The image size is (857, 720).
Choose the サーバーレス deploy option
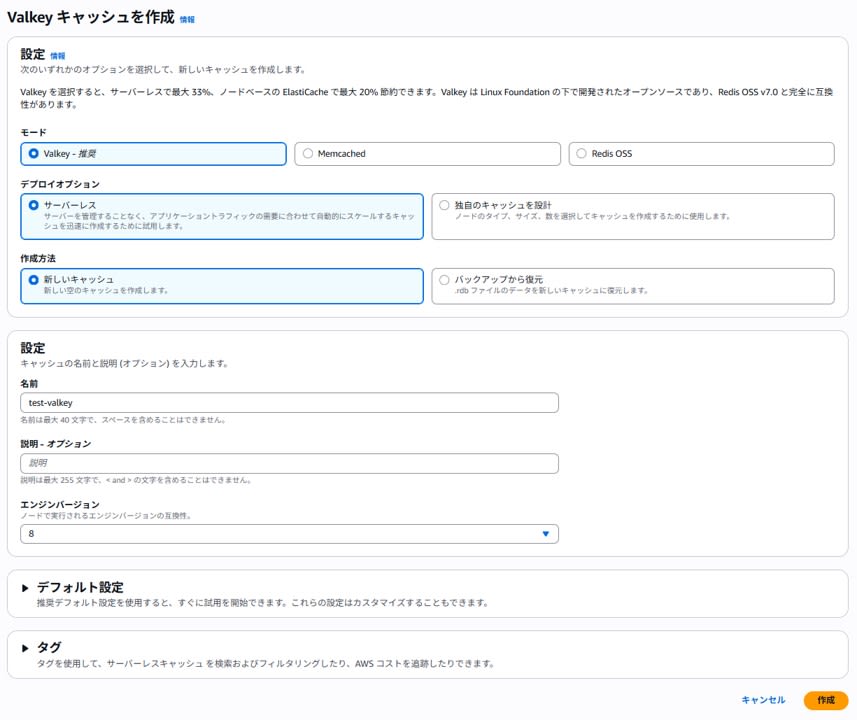pos(222,216)
